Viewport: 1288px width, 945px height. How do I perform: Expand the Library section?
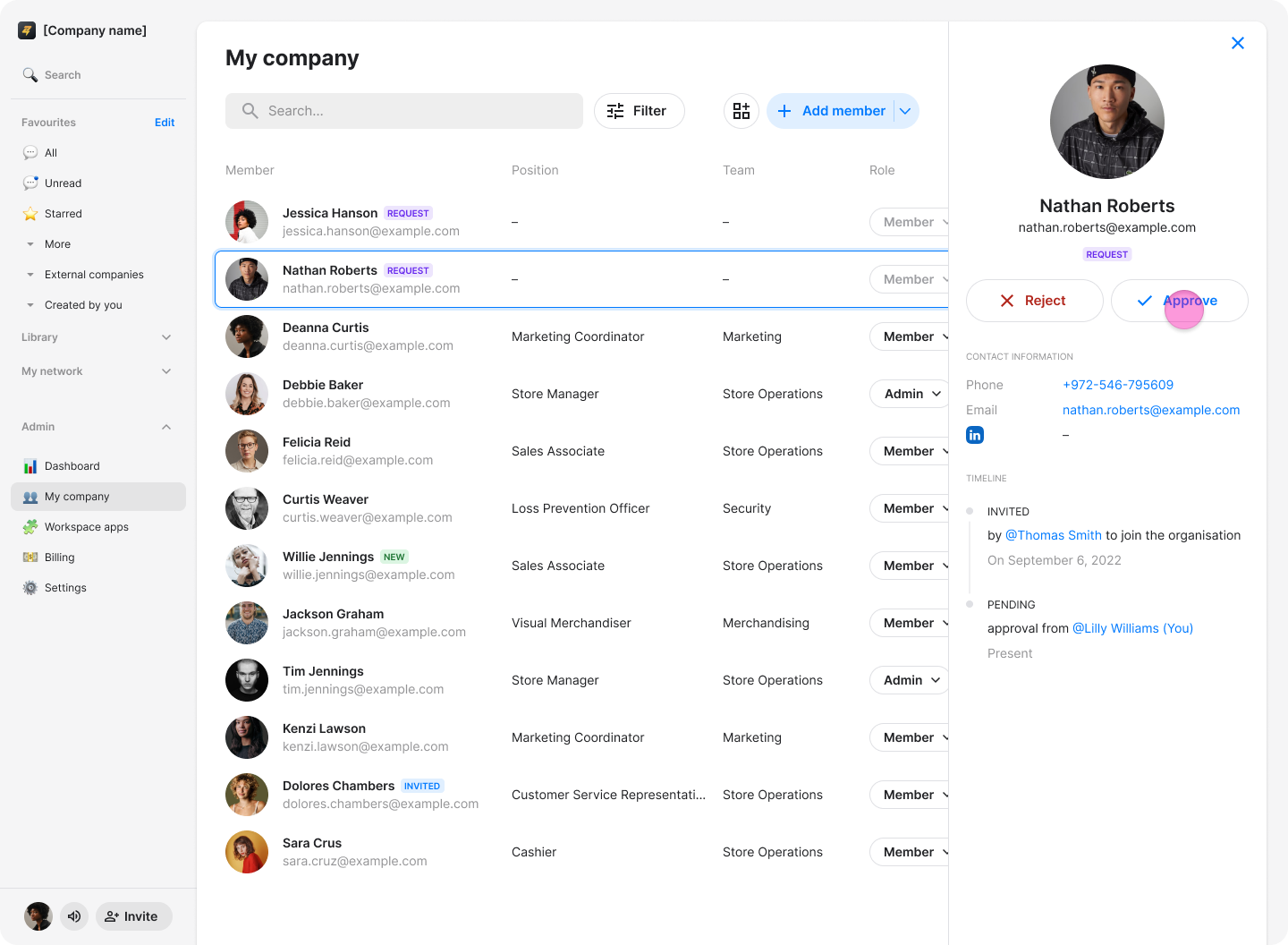point(98,337)
